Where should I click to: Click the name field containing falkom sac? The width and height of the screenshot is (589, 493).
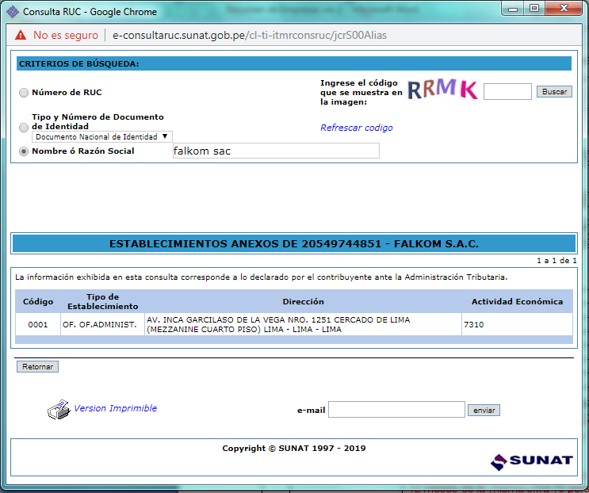pos(276,151)
